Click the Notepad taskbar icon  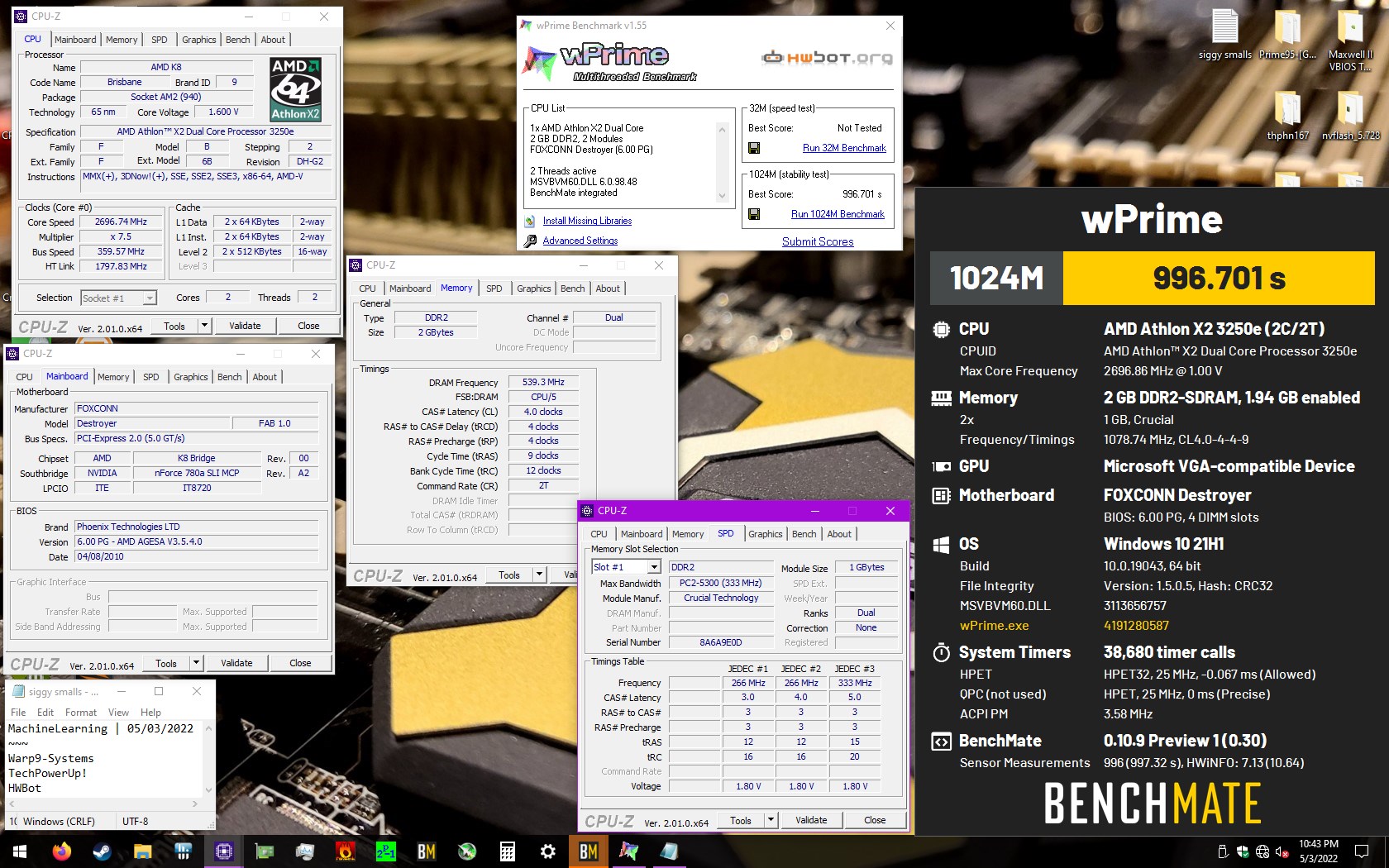click(670, 851)
